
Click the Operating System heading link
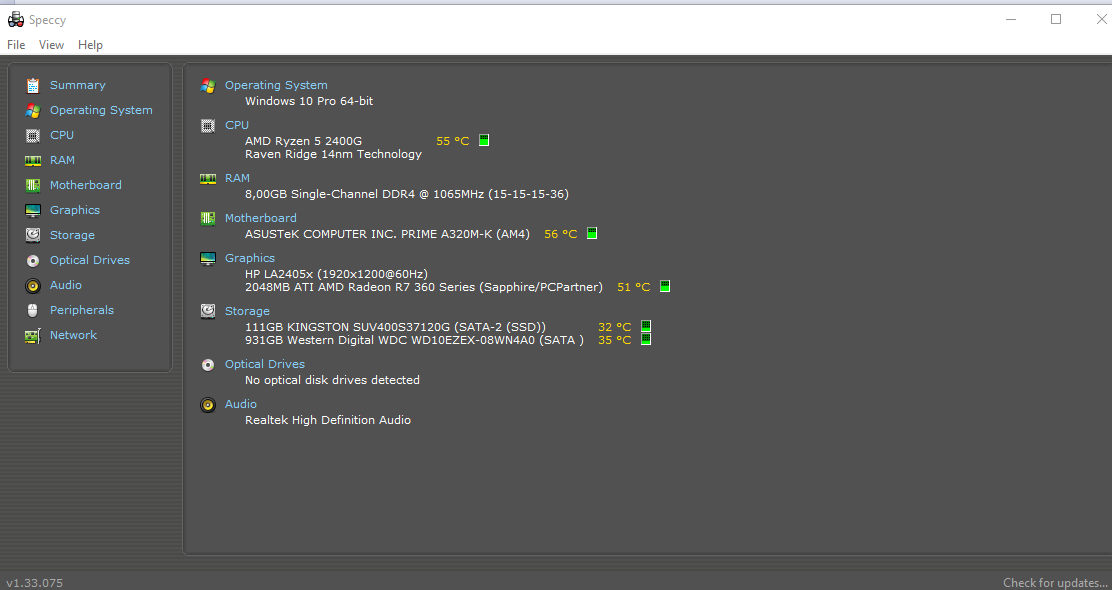click(x=276, y=85)
